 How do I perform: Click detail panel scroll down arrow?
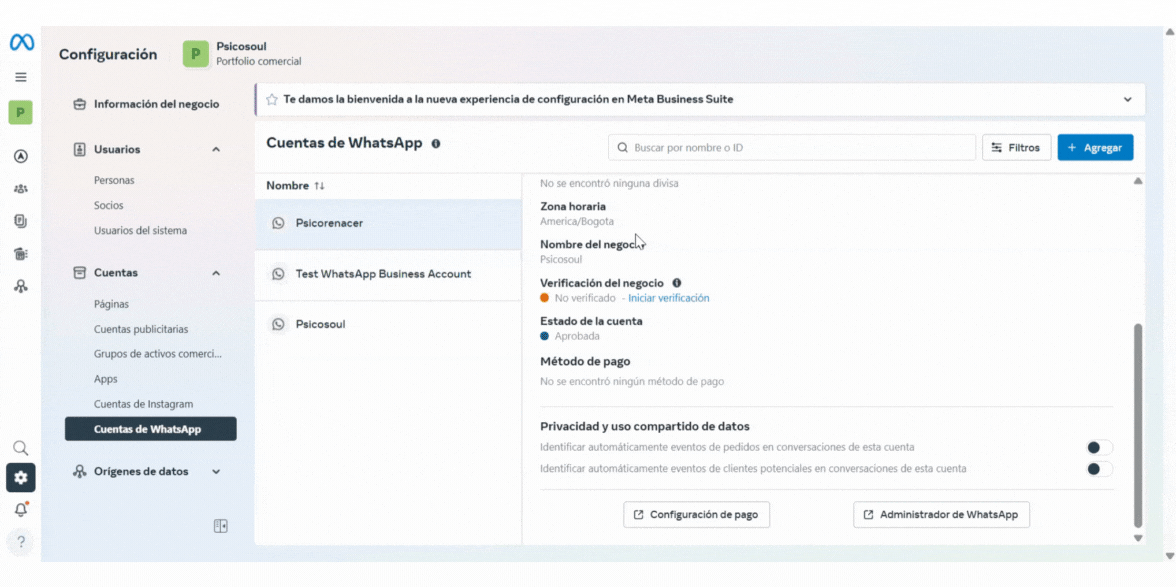[1138, 538]
